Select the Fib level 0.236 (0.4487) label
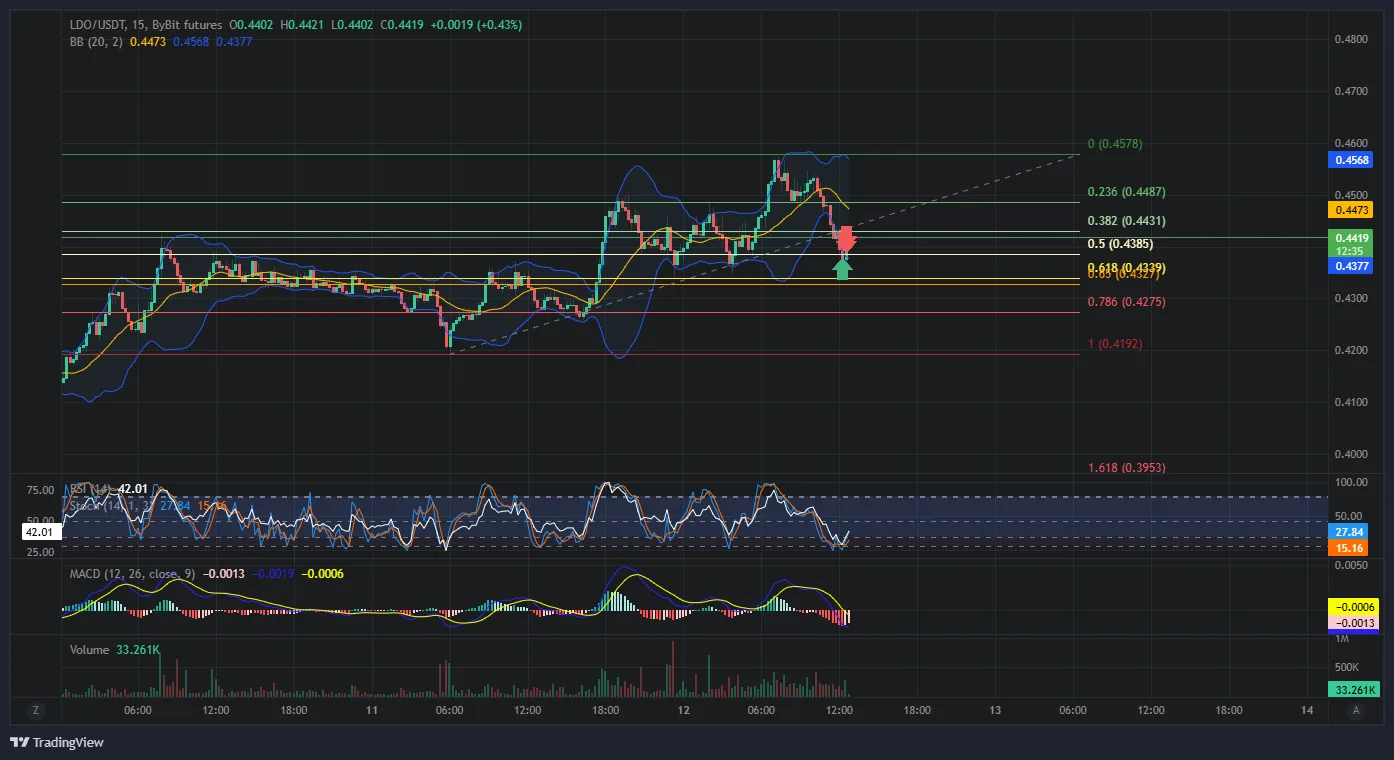Image resolution: width=1394 pixels, height=760 pixels. (x=1126, y=192)
